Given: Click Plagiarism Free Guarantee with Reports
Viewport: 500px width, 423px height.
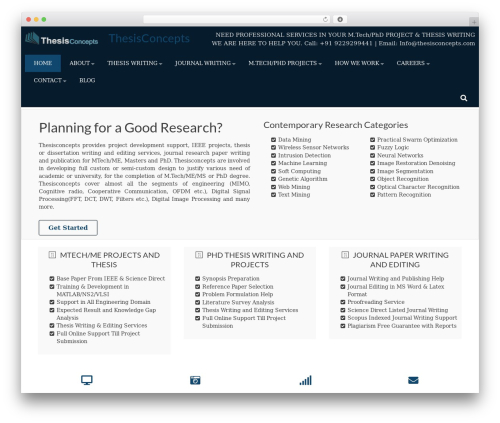Looking at the screenshot, I should tap(402, 326).
